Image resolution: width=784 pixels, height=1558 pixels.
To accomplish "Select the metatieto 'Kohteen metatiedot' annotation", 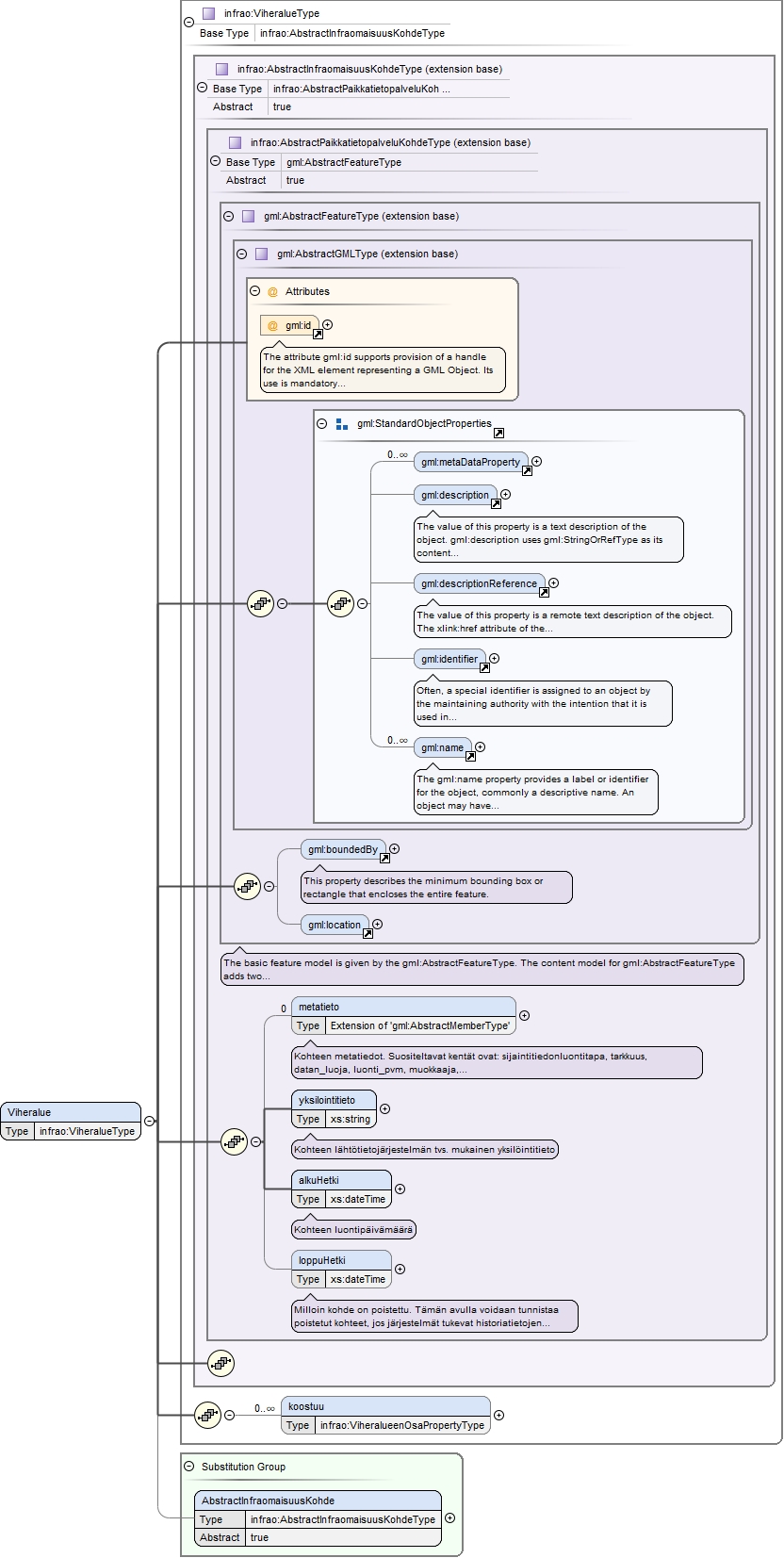I will (497, 1062).
